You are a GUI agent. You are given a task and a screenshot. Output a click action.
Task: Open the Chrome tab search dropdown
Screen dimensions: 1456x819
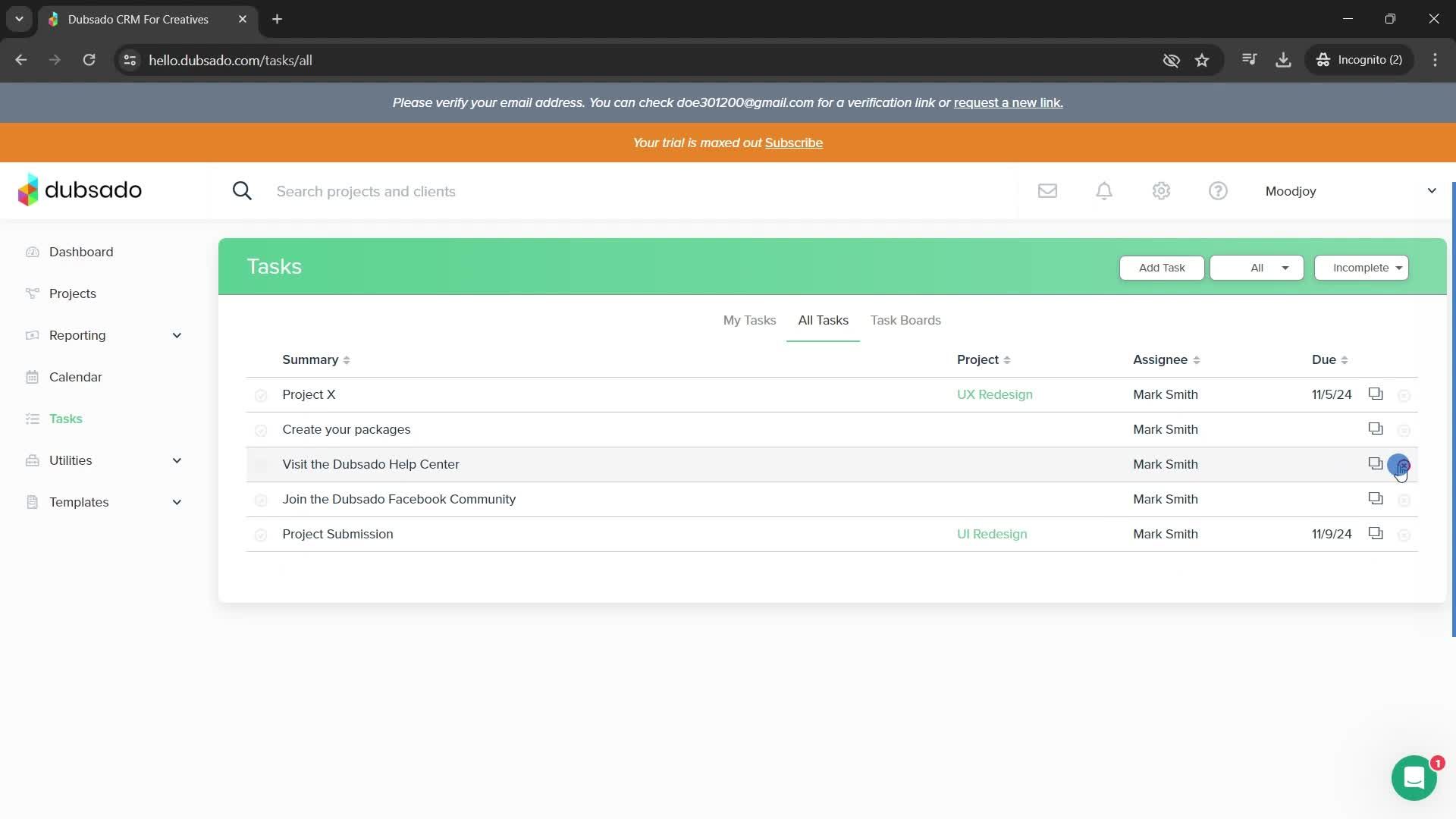click(19, 19)
